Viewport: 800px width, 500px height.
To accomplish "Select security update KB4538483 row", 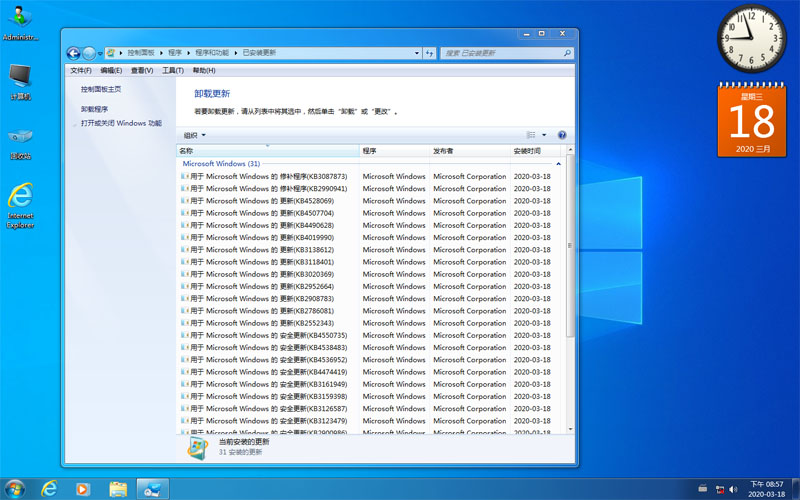I will 370,347.
